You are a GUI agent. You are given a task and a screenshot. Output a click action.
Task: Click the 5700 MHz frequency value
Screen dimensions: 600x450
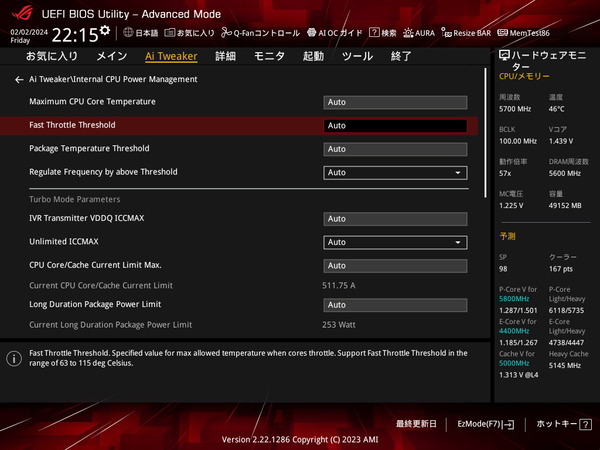515,109
